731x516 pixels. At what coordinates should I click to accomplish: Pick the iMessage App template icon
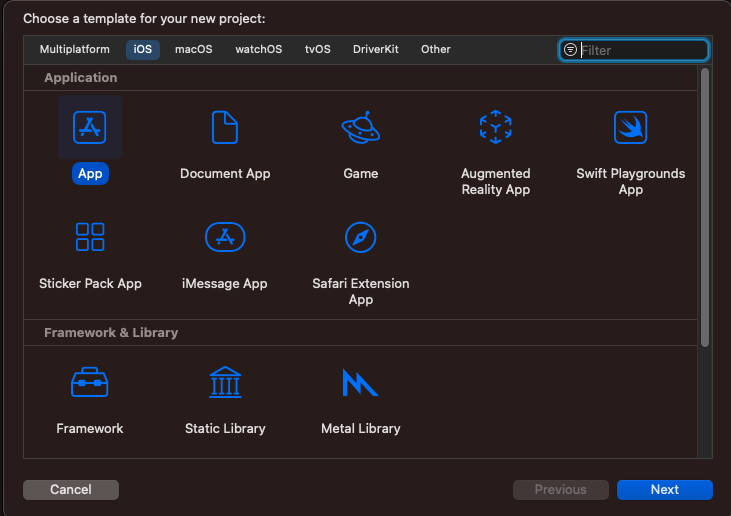(225, 237)
